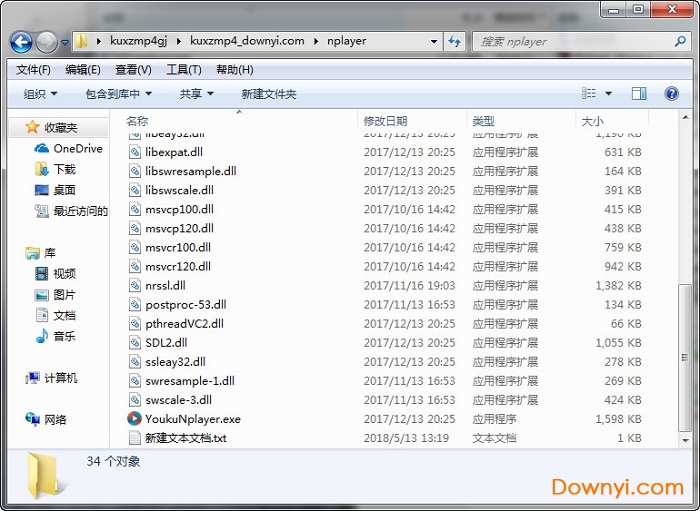Select the swscale-3.dll file icon
Image resolution: width=700 pixels, height=511 pixels.
[135, 400]
